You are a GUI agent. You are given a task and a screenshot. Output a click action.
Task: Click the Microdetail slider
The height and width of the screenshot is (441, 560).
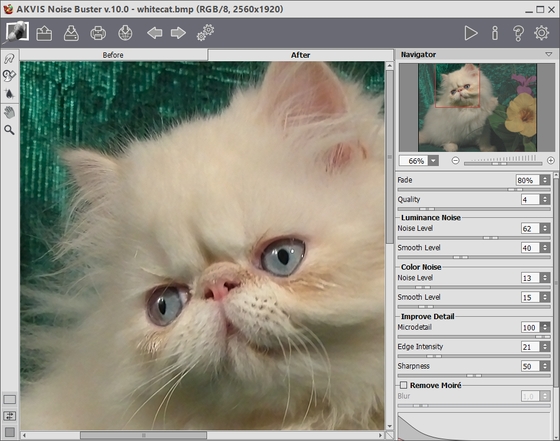(474, 337)
